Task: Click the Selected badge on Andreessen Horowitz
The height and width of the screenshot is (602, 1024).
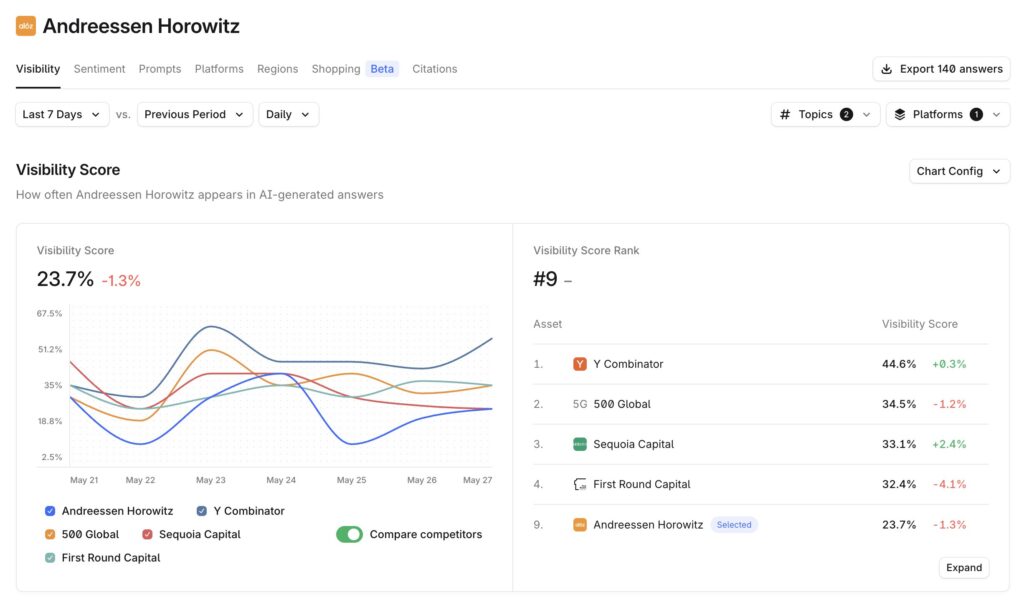Action: [734, 524]
